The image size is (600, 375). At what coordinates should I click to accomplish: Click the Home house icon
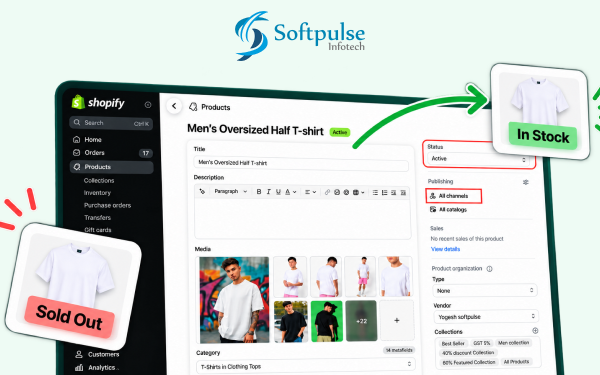[x=77, y=139]
